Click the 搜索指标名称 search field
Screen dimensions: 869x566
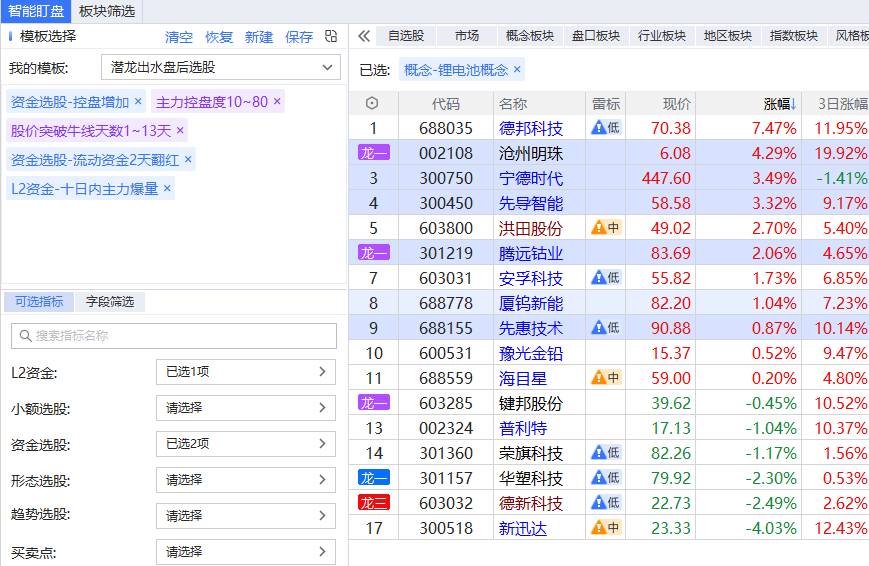(x=174, y=336)
